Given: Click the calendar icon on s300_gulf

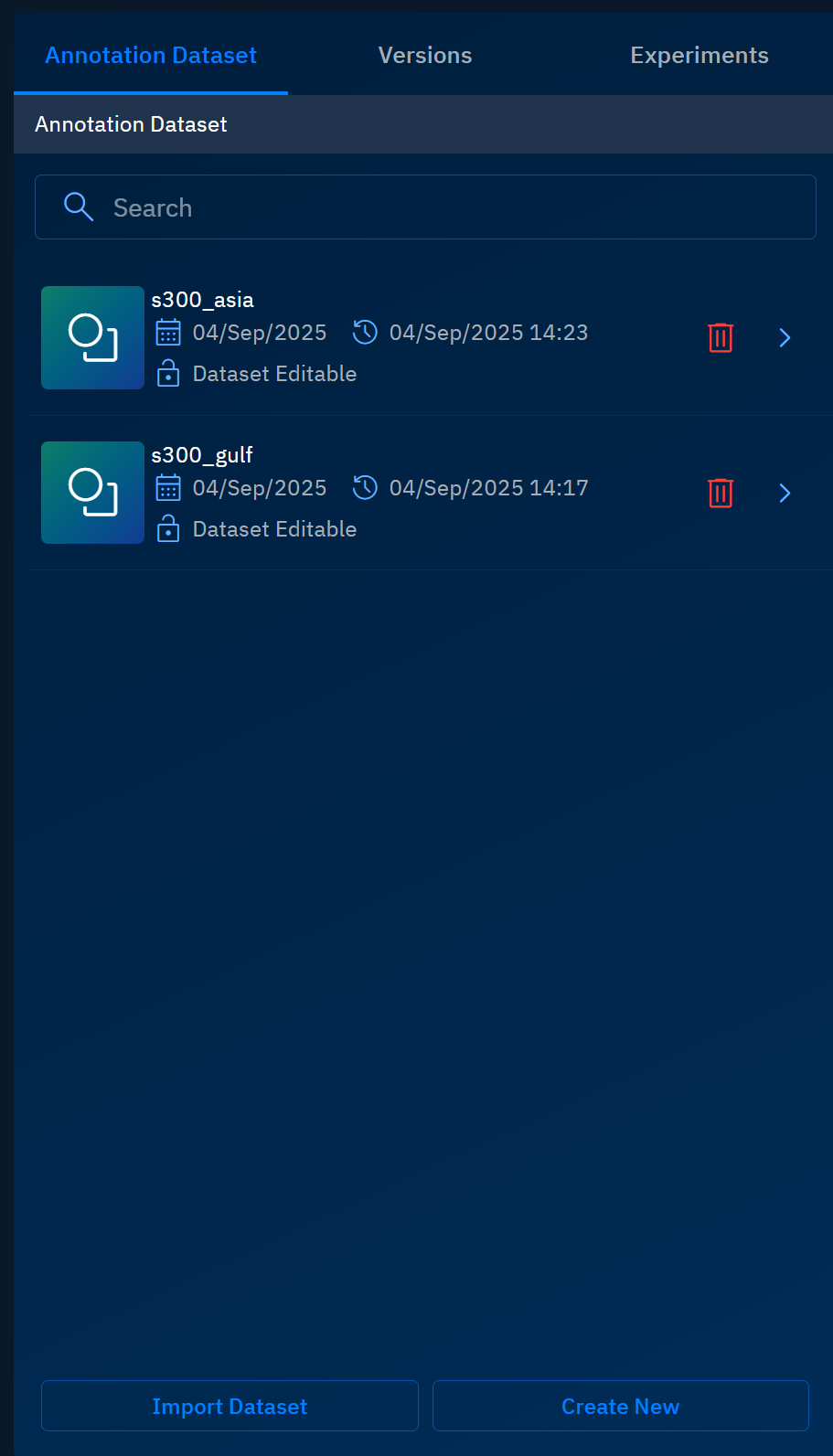Looking at the screenshot, I should [168, 487].
